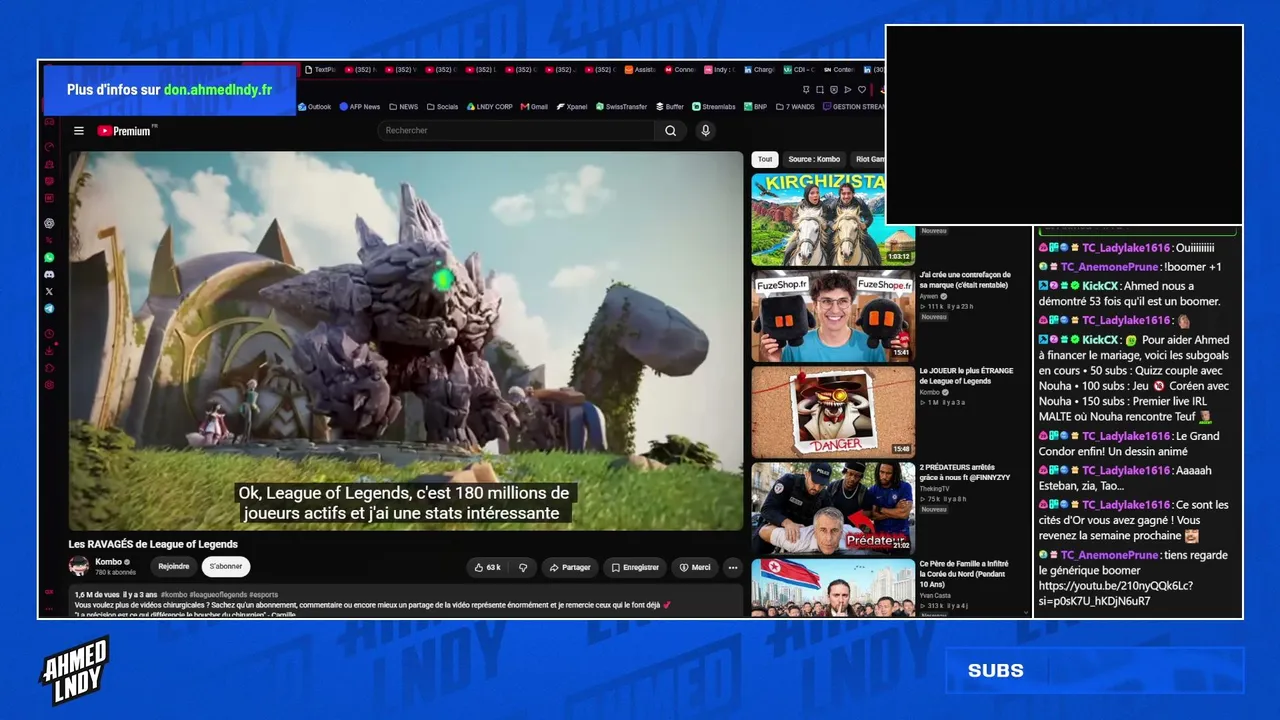1280x720 pixels.
Task: Open extensions cube icon in sidebar
Action: [x=49, y=368]
